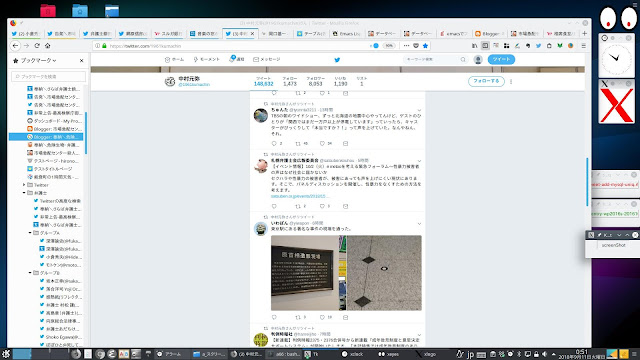This screenshot has height=360, width=640.
Task: Open the profile three-dot more options
Action: 511,82
